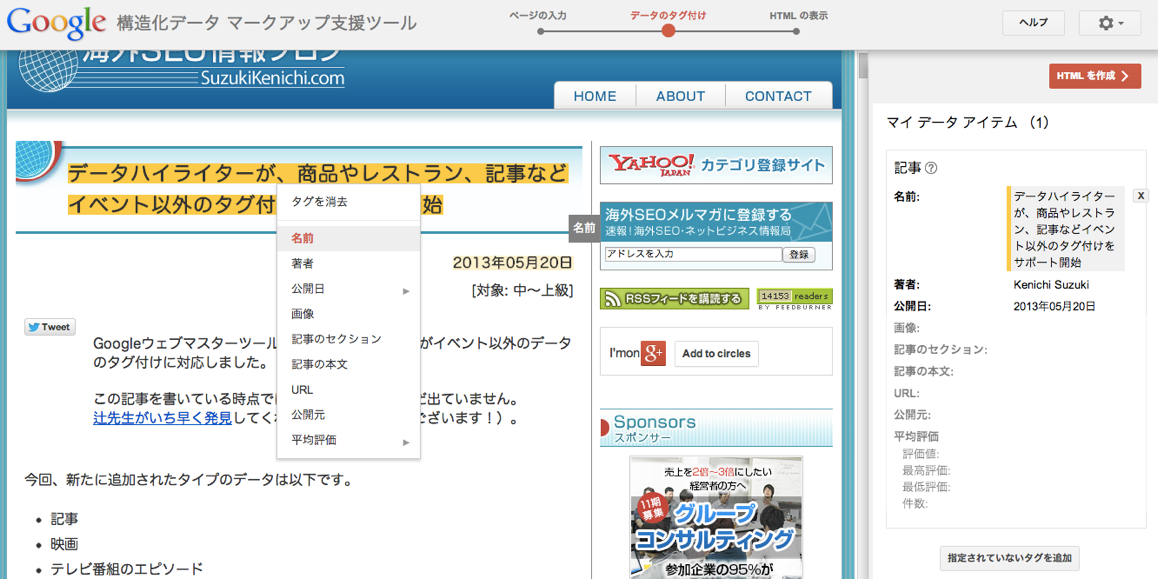Click the URL: field in the data panel
Screen dimensions: 1158x579
pos(907,393)
